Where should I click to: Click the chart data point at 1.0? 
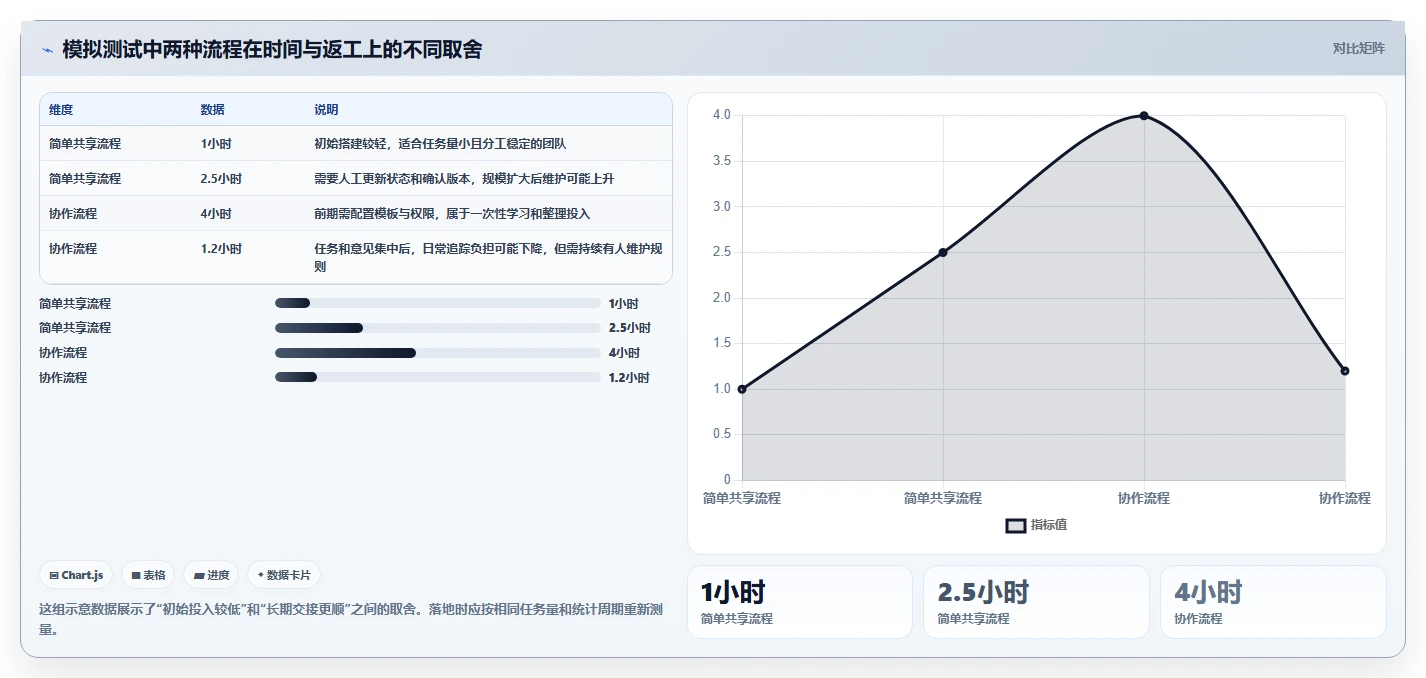coord(742,389)
